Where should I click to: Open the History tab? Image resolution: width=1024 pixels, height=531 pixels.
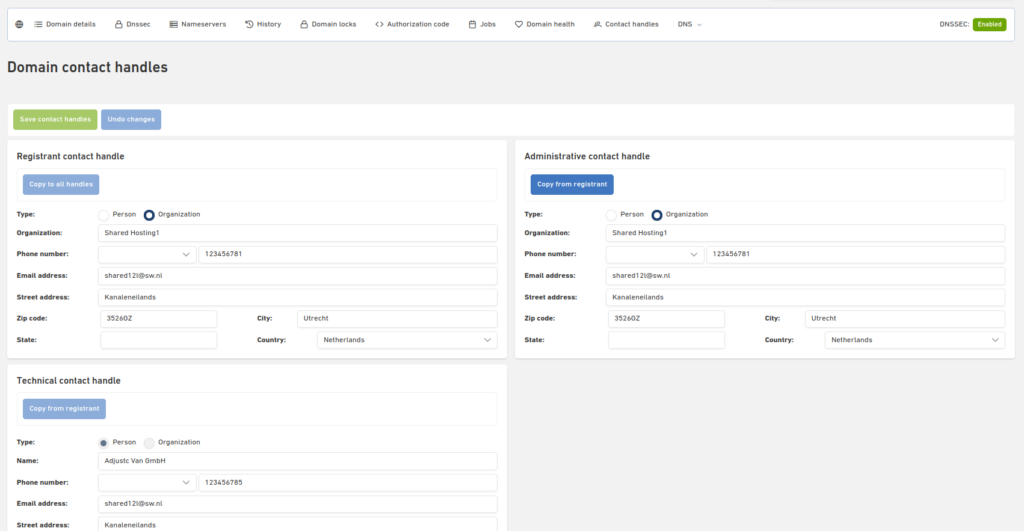(x=263, y=24)
